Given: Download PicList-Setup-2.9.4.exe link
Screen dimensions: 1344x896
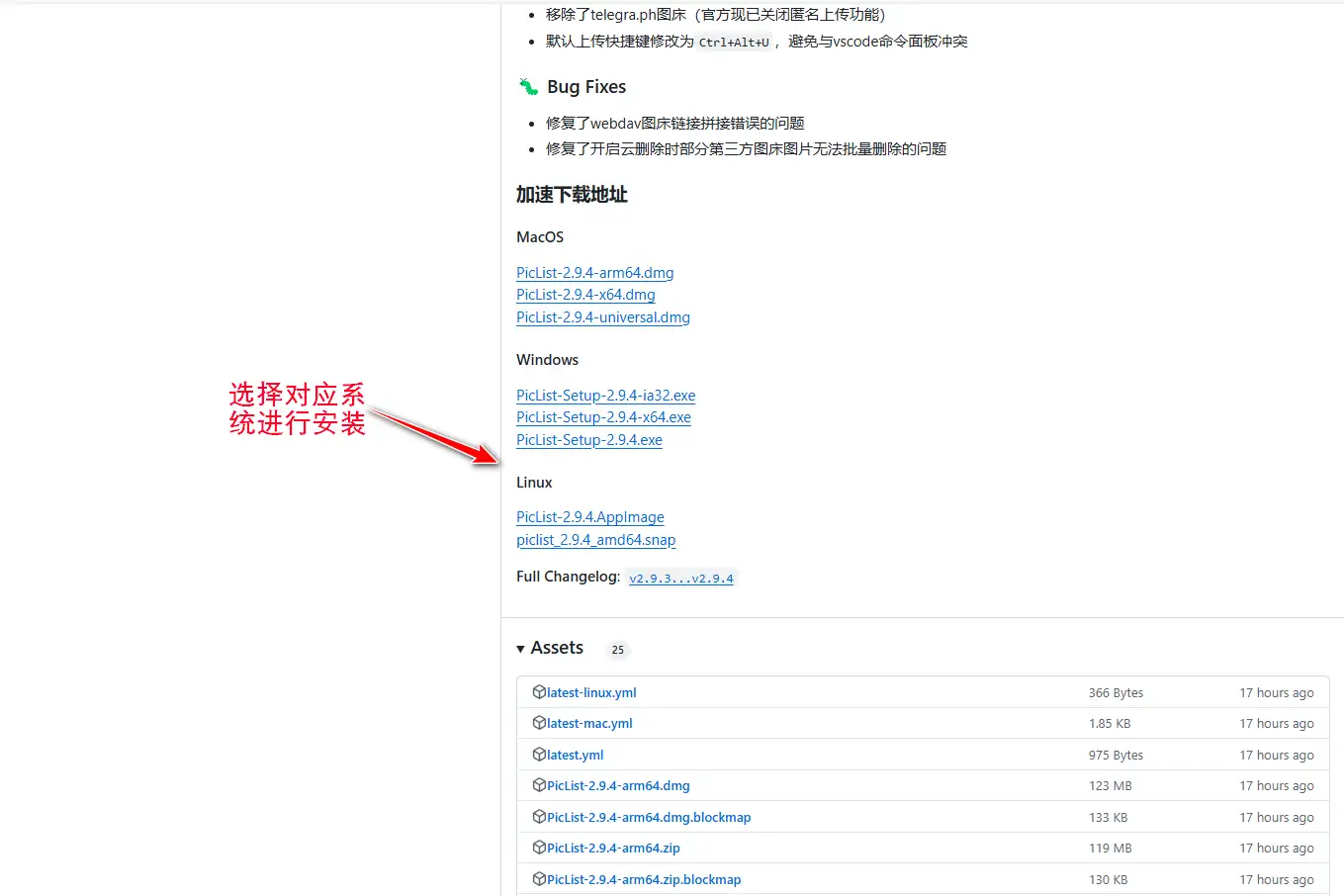Looking at the screenshot, I should 589,440.
